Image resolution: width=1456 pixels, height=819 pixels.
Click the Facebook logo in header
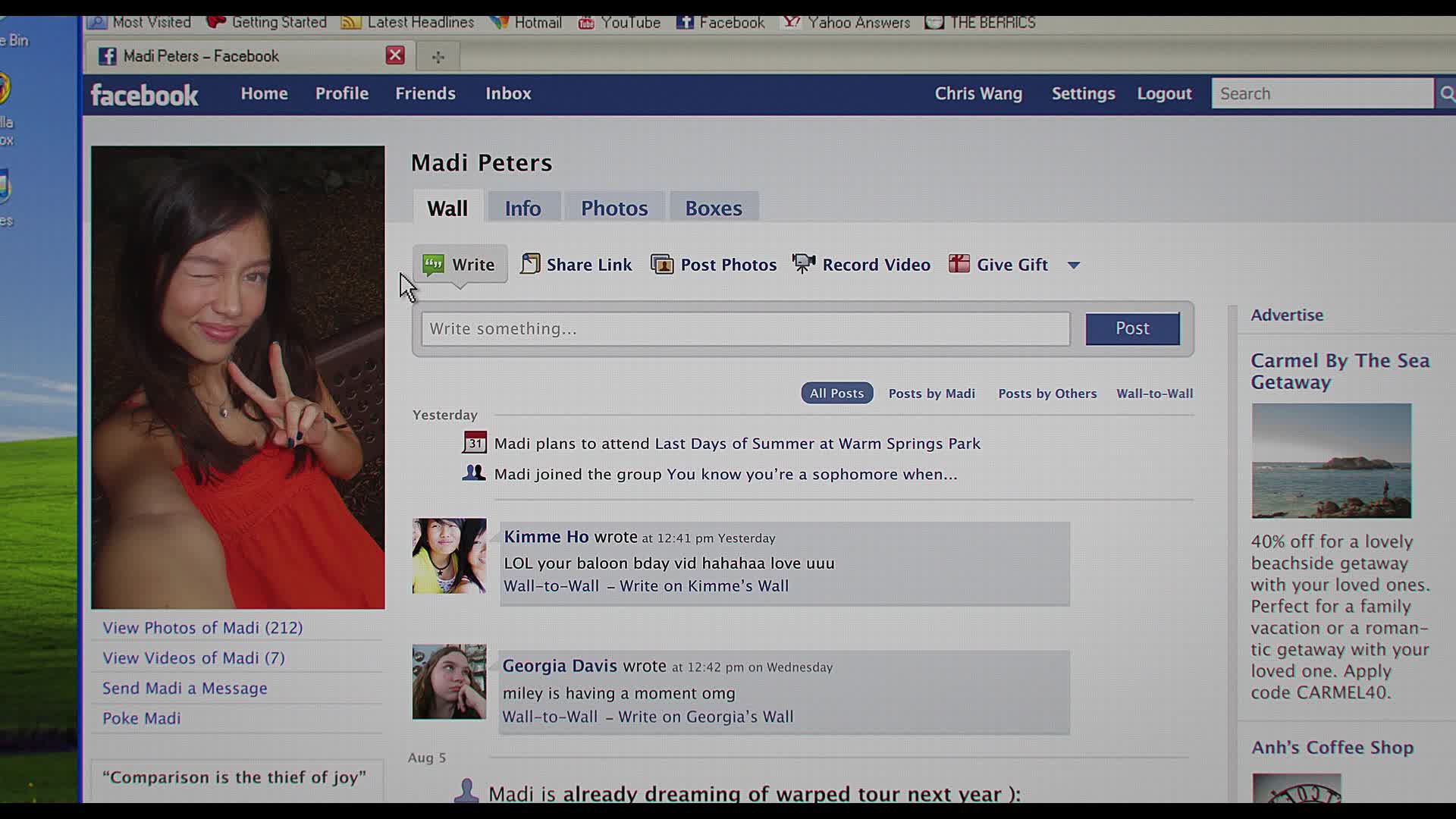(144, 95)
